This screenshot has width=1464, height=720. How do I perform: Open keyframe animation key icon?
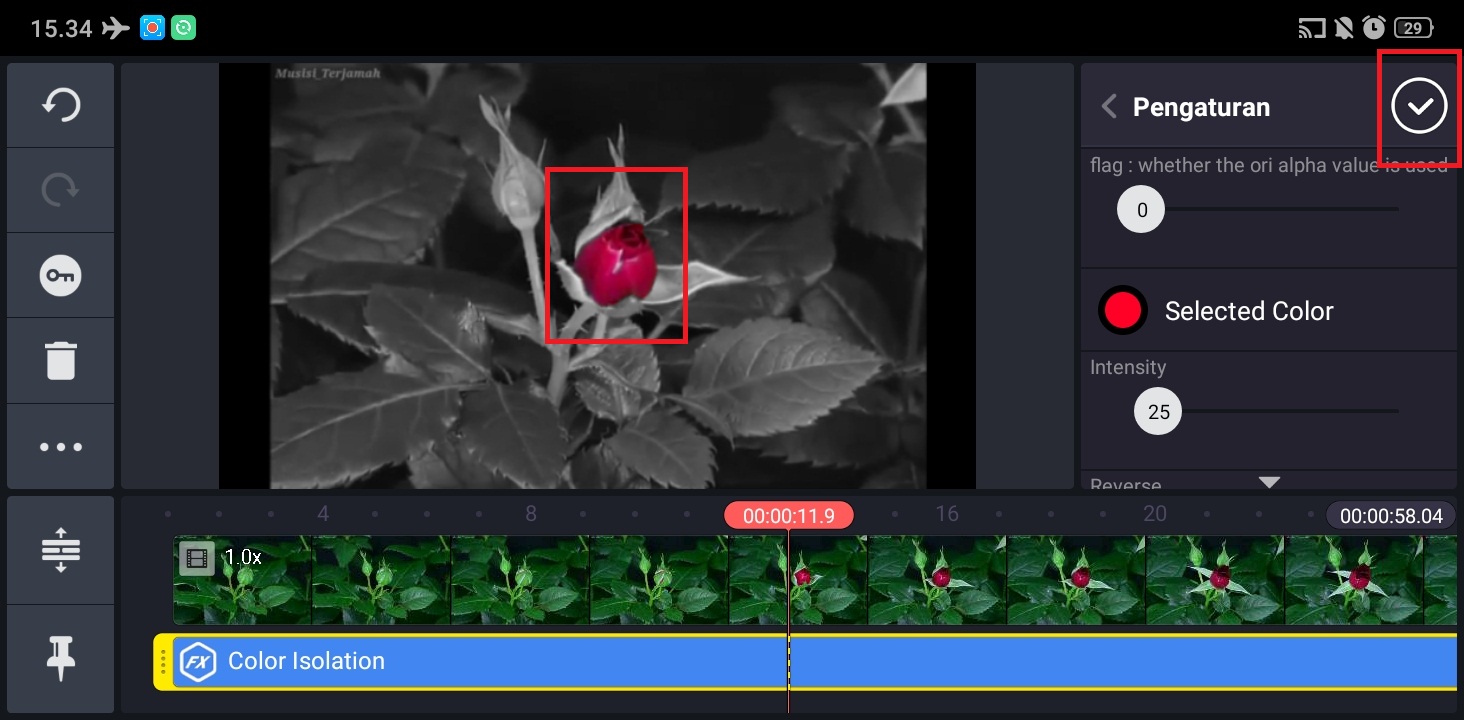tap(61, 276)
